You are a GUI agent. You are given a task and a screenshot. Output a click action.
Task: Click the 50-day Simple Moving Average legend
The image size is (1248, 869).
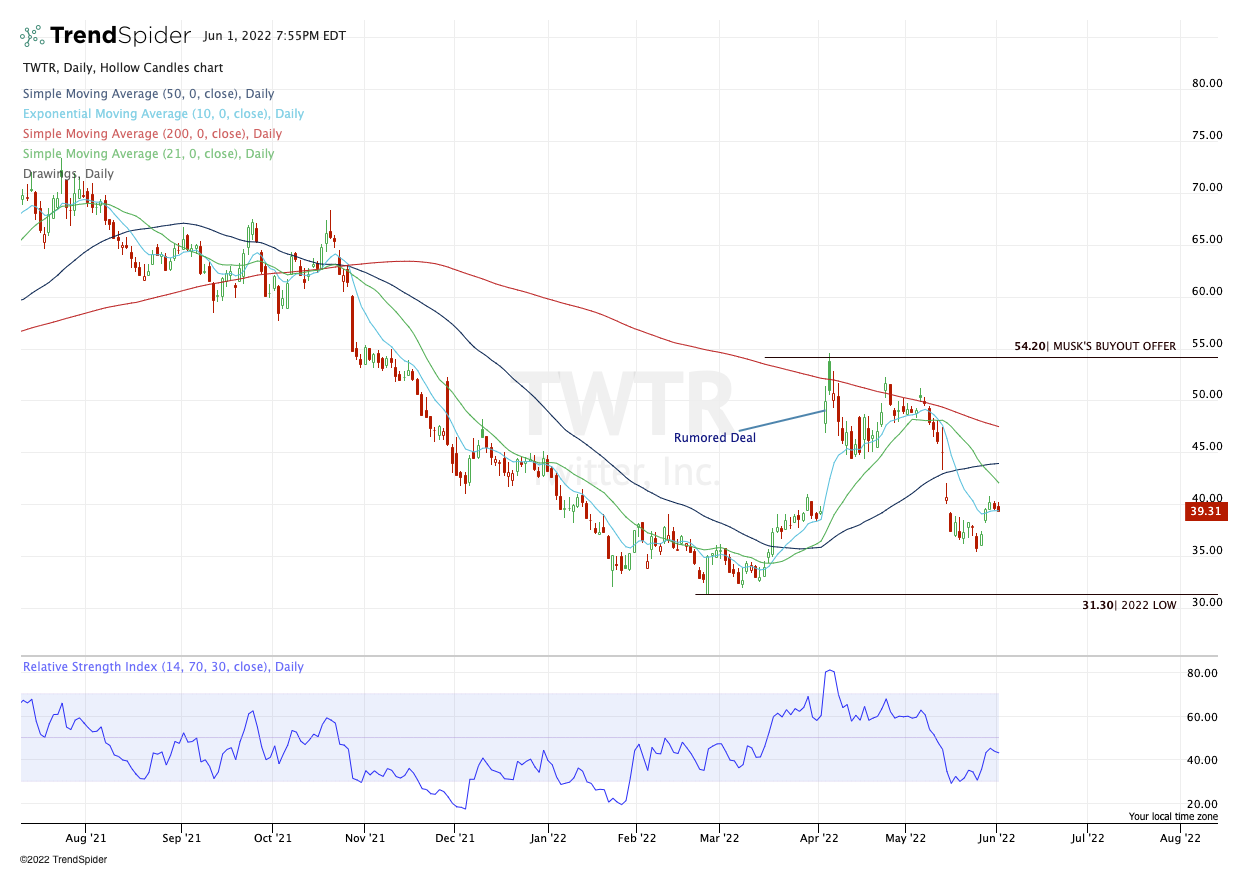147,94
